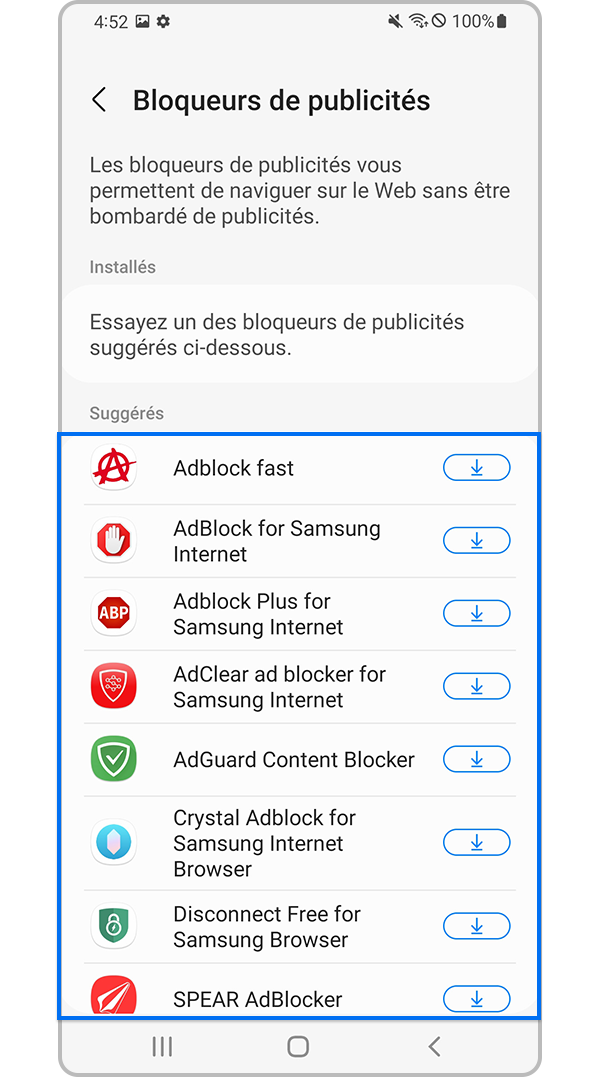Tap the navigation bar back arrow

[434, 1046]
